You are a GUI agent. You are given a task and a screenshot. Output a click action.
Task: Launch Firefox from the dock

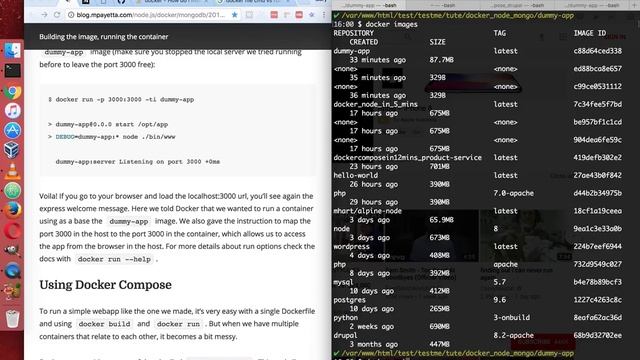click(12, 210)
